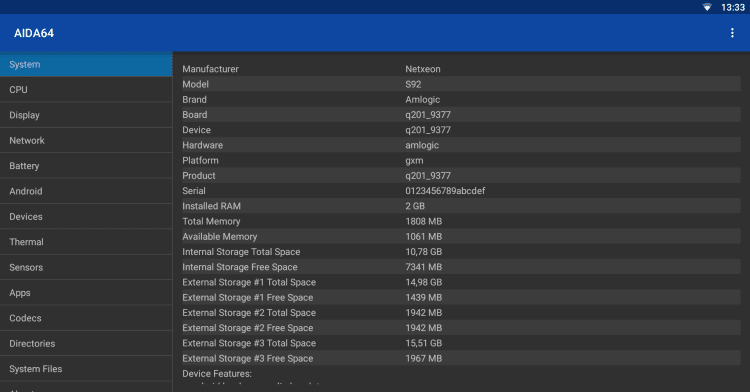Select the Installed RAM row

(x=461, y=206)
